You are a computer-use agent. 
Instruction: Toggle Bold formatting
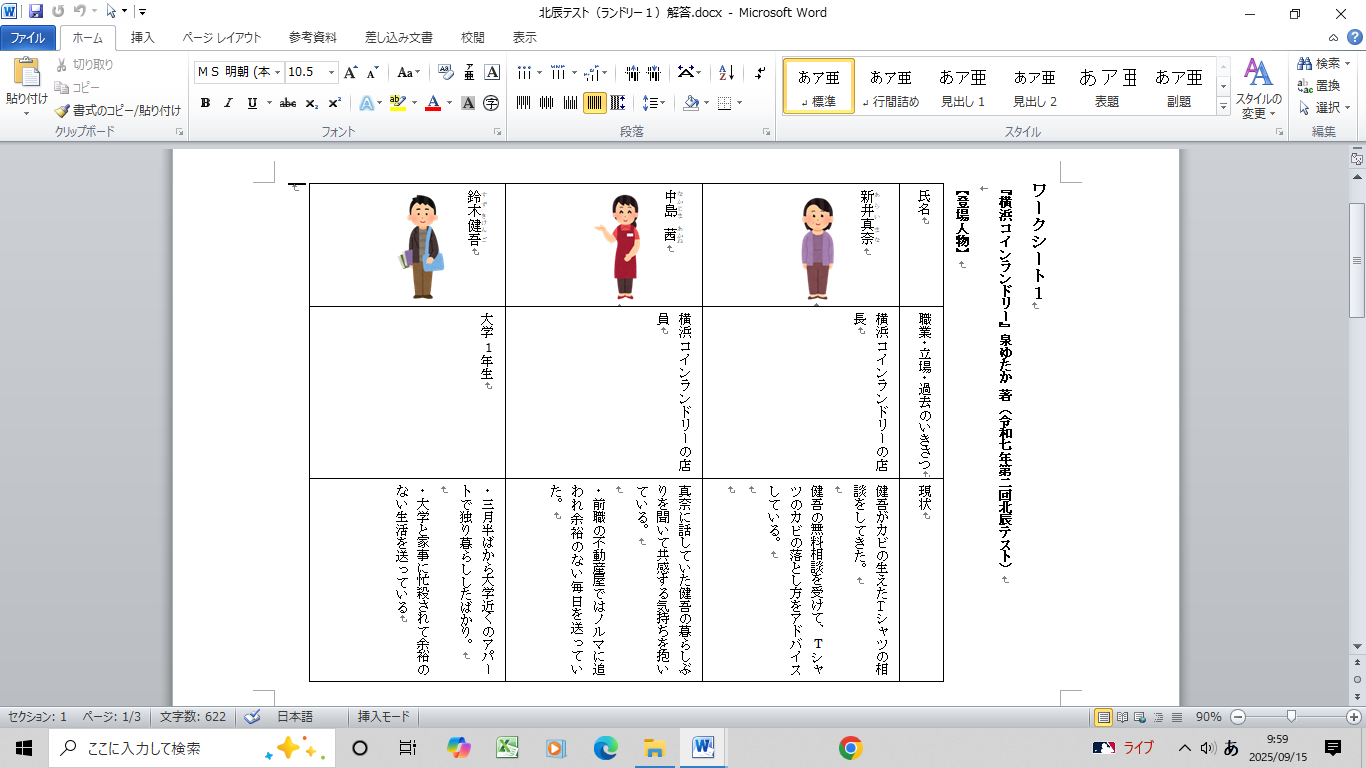205,103
